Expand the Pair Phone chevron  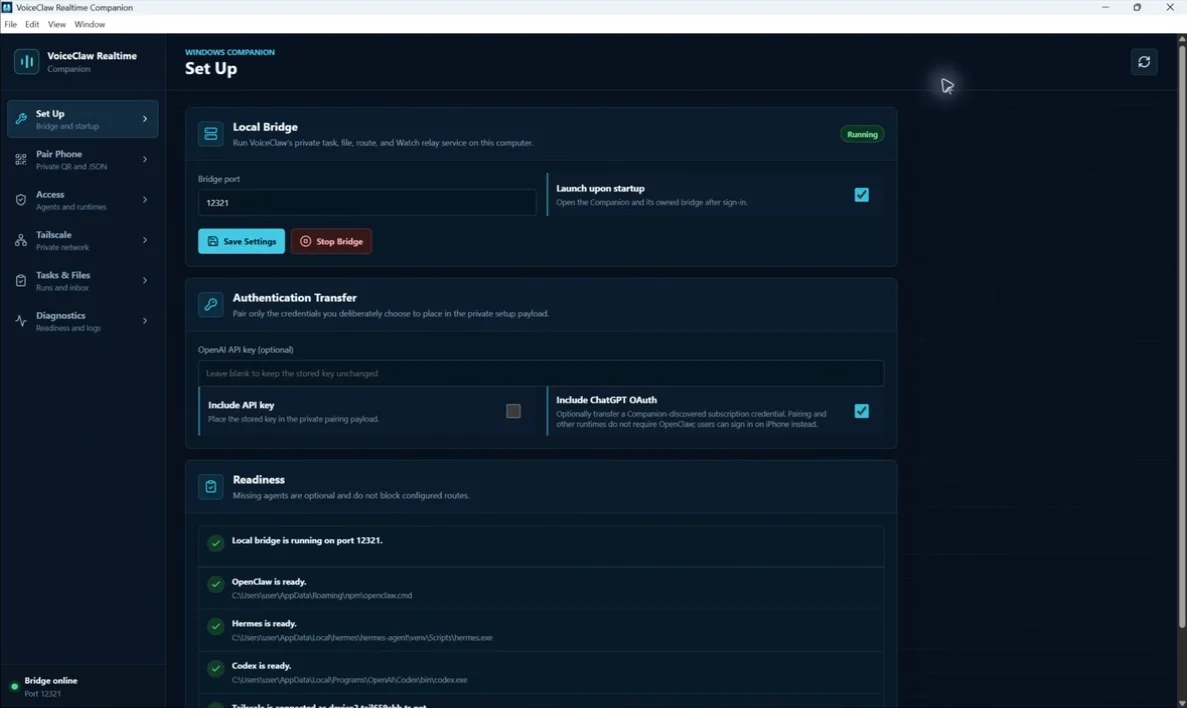pos(145,159)
